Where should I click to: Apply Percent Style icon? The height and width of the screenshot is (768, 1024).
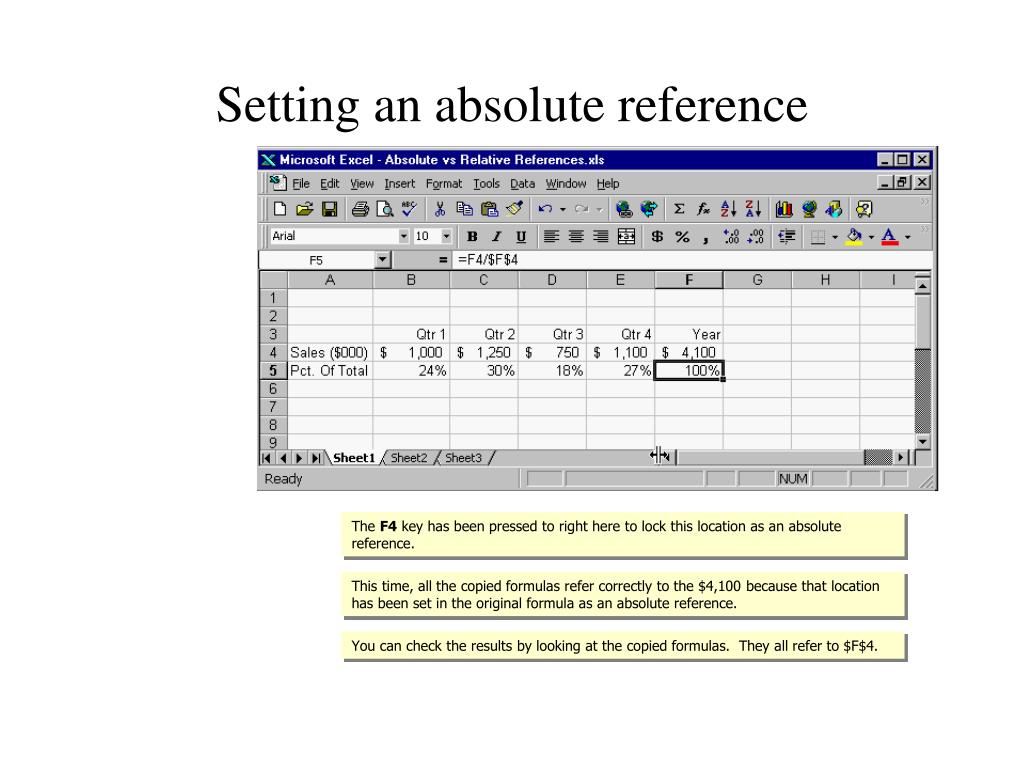click(x=682, y=236)
